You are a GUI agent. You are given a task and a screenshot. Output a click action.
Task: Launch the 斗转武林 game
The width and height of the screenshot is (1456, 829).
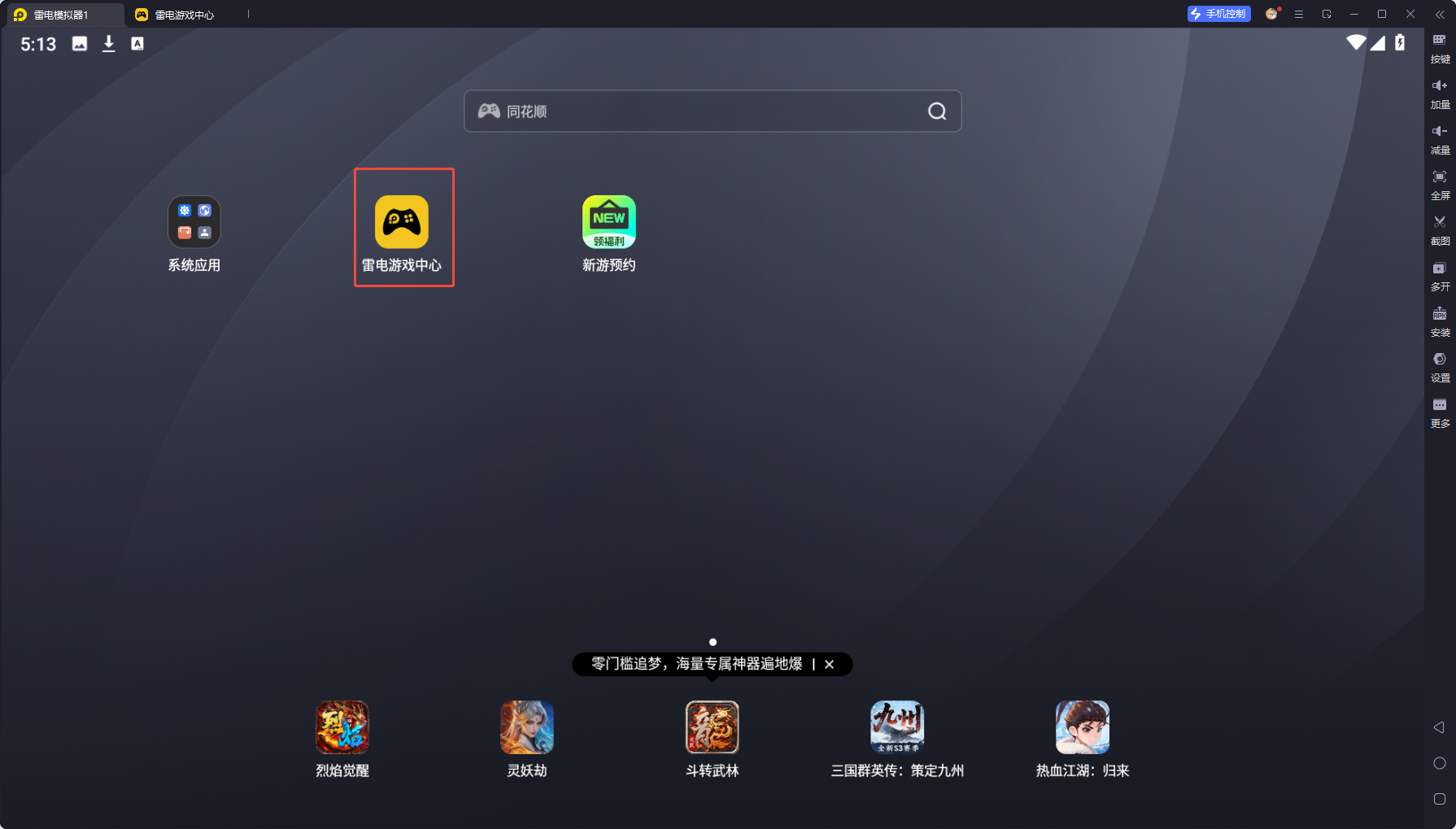pyautogui.click(x=713, y=727)
